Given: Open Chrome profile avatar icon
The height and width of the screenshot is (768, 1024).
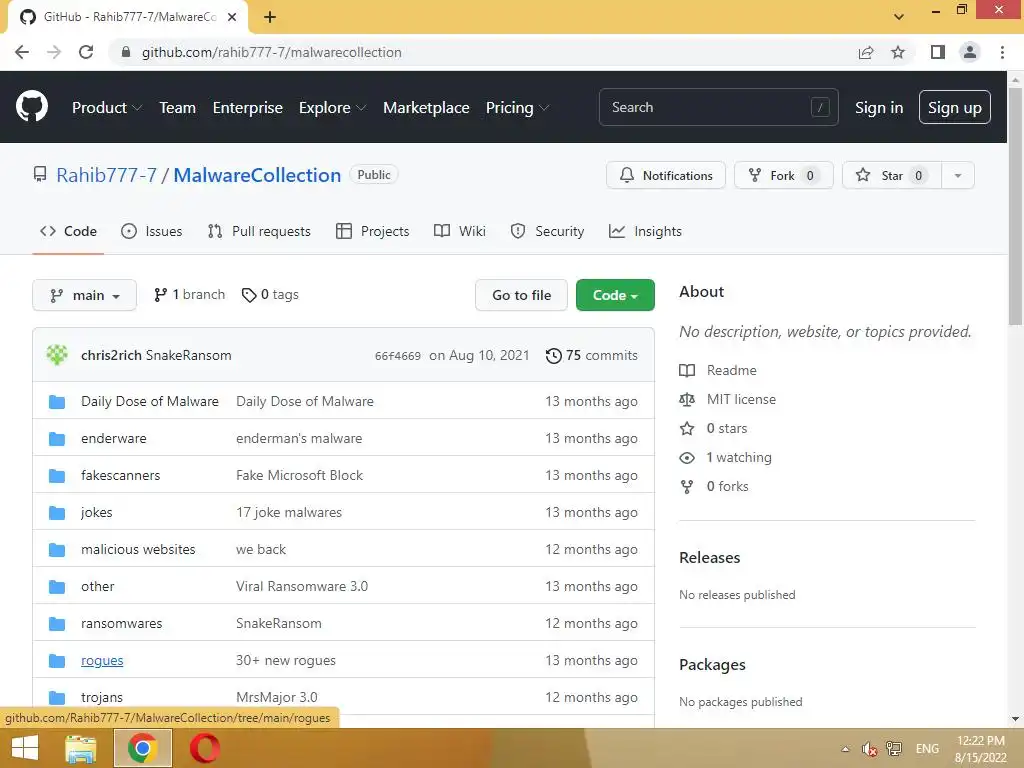Looking at the screenshot, I should click(x=970, y=52).
